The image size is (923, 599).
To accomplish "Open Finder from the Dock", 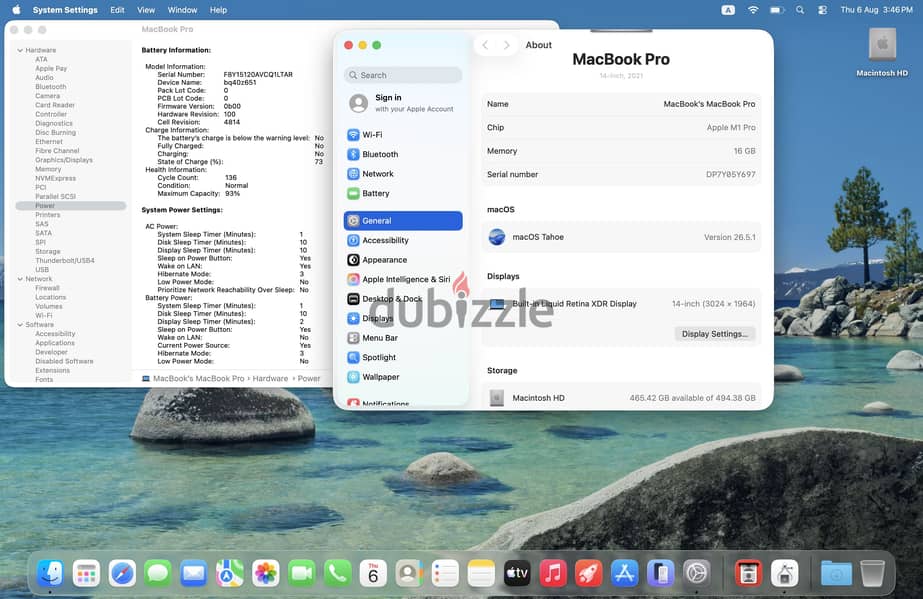I will coord(50,573).
